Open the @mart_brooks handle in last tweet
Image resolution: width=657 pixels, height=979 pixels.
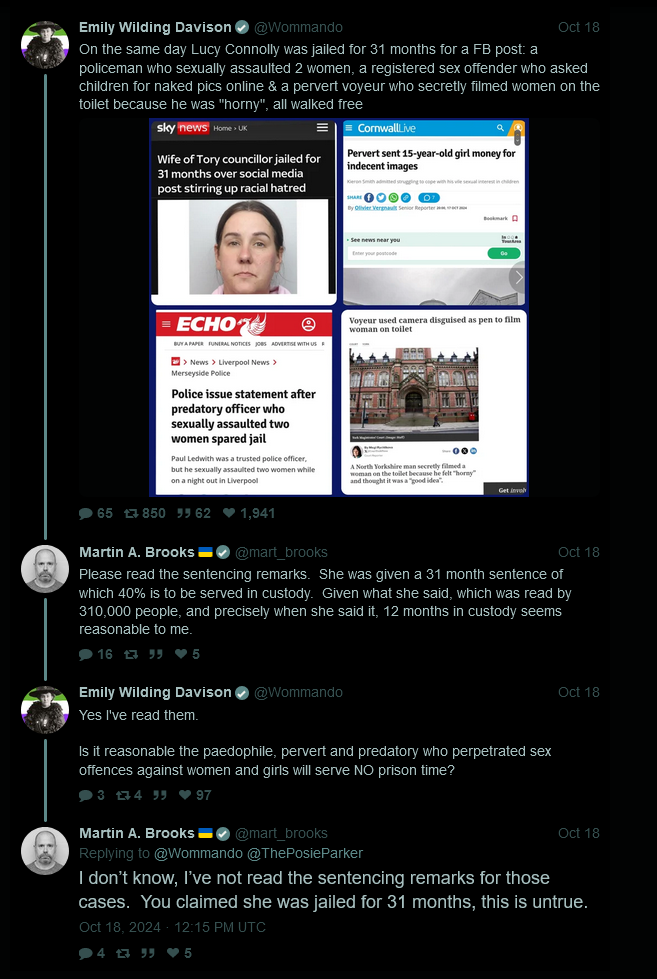(281, 833)
